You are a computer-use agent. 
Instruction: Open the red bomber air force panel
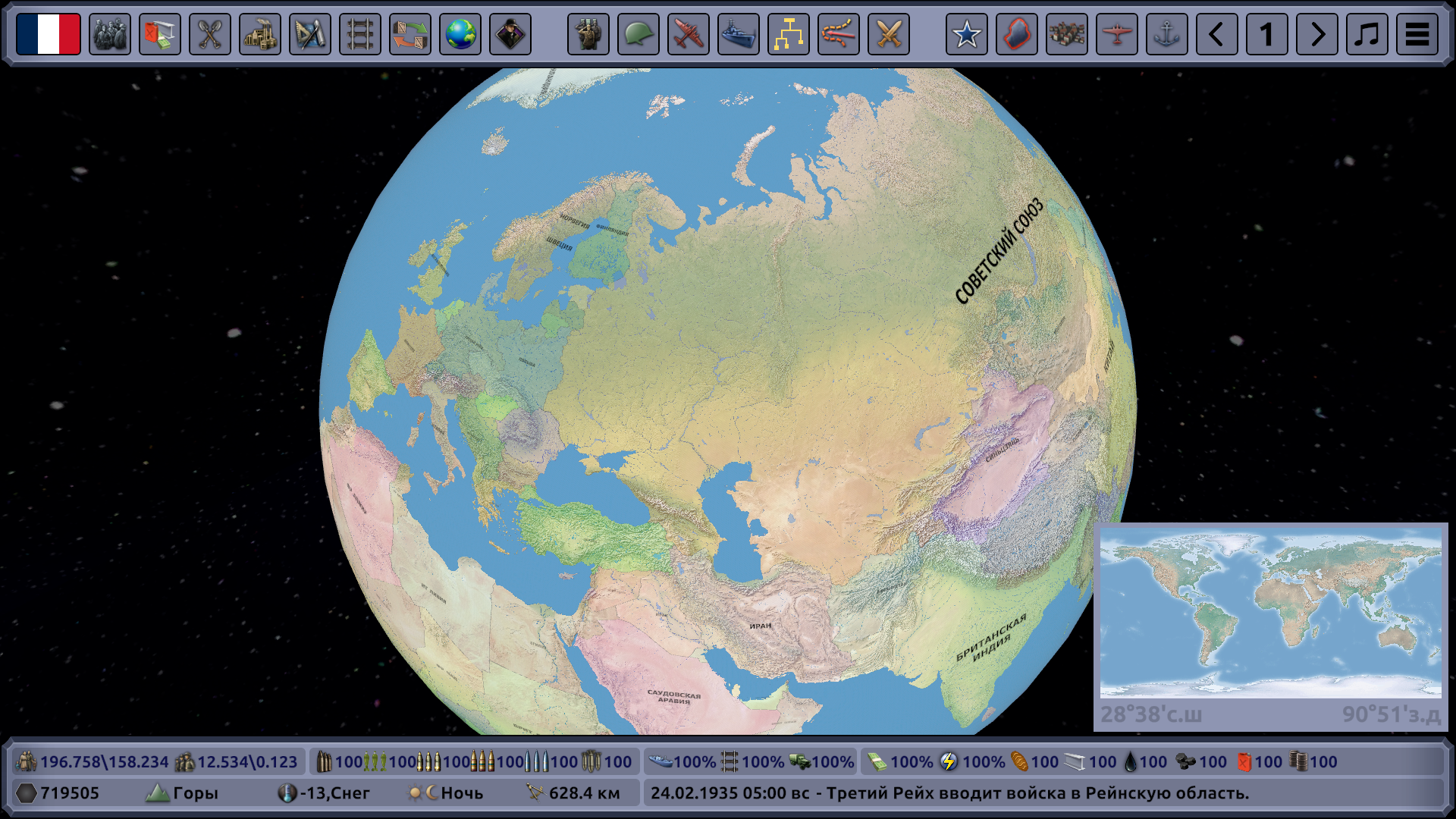tap(688, 34)
